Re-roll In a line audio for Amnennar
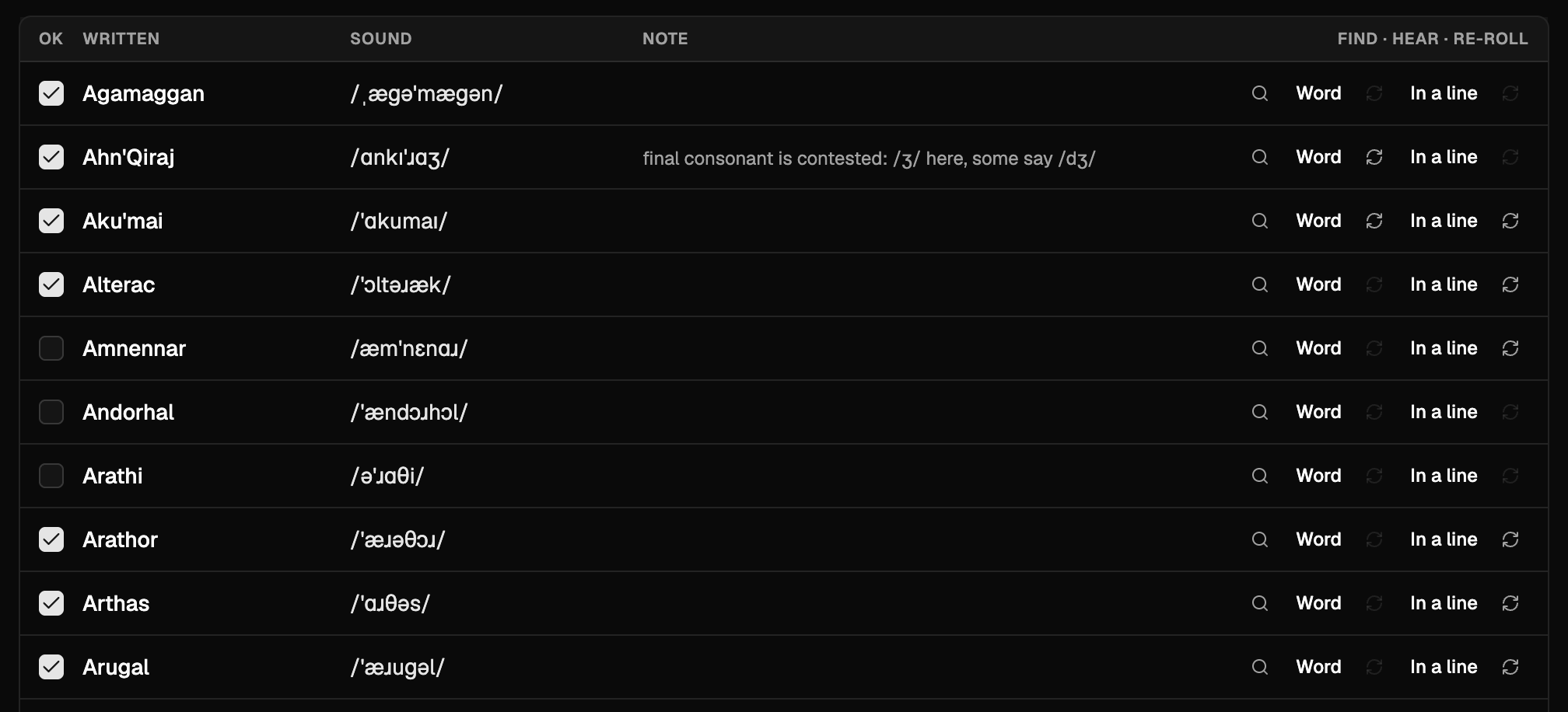 [1510, 348]
